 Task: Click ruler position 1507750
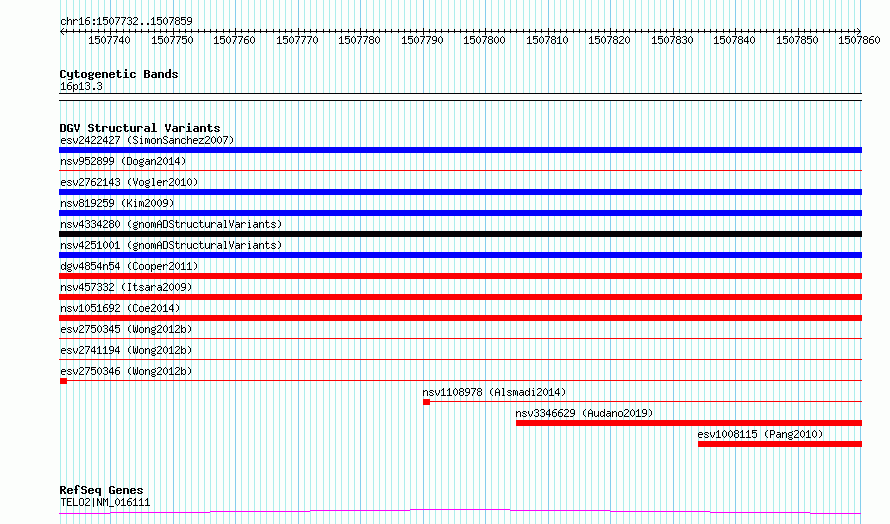coord(172,40)
